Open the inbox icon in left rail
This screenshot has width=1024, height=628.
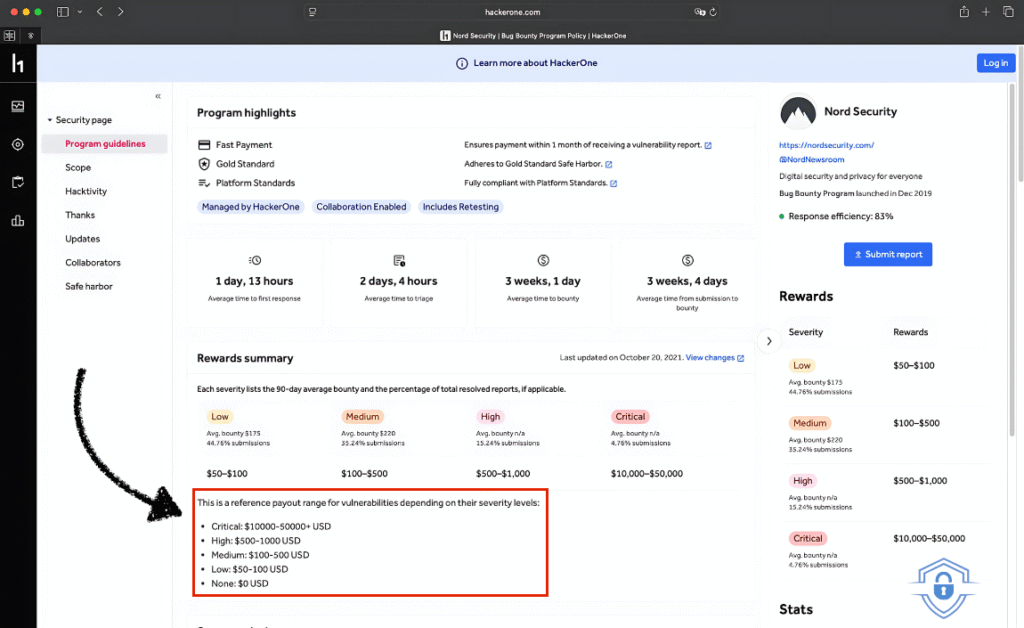(x=18, y=106)
